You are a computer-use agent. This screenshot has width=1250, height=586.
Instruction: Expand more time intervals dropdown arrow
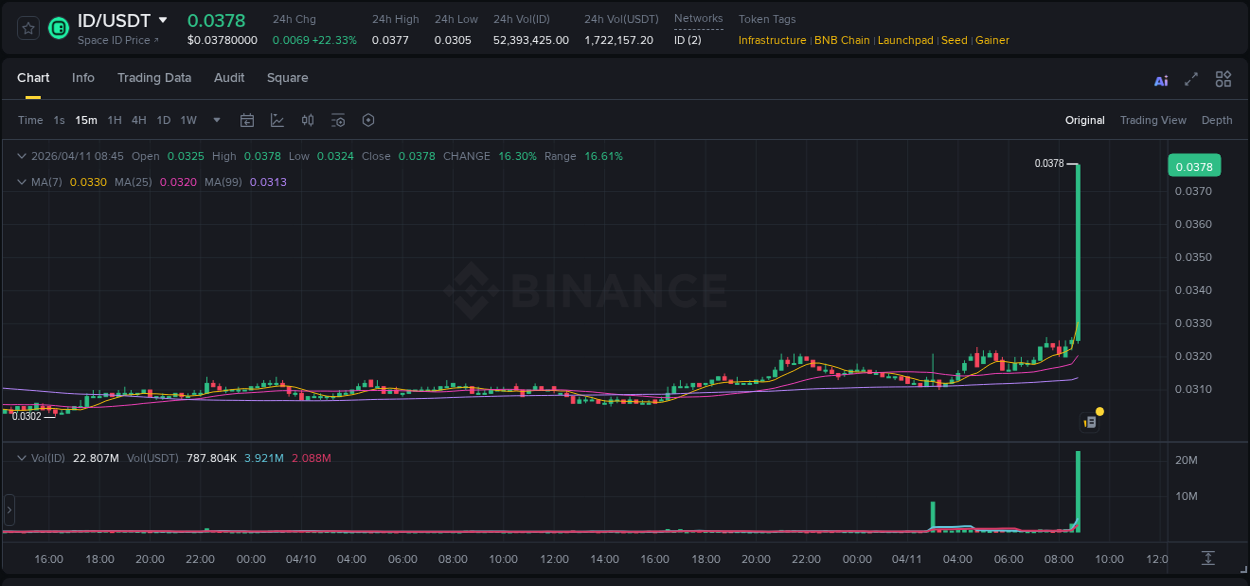pos(217,120)
